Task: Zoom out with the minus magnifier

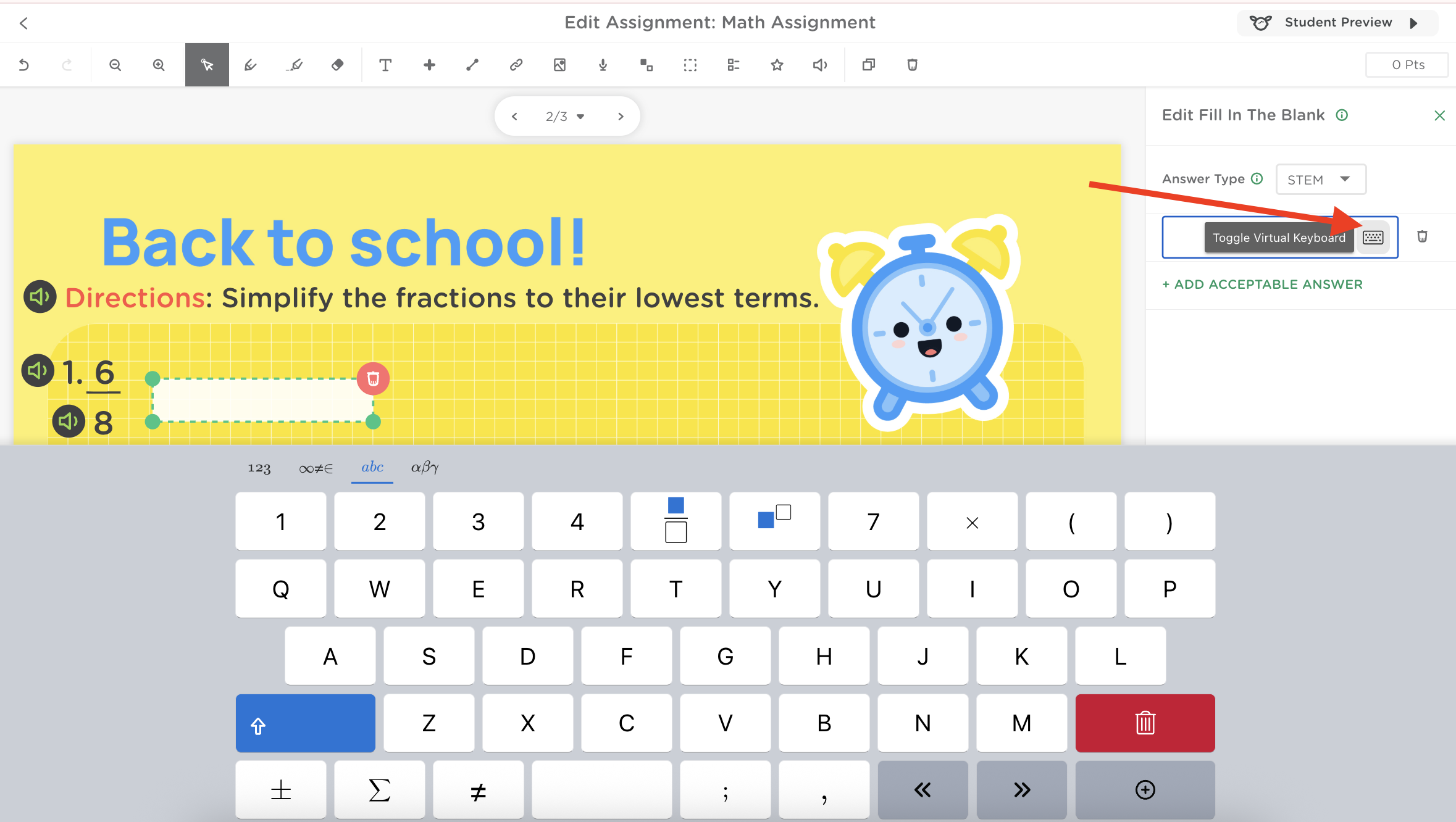Action: 115,65
